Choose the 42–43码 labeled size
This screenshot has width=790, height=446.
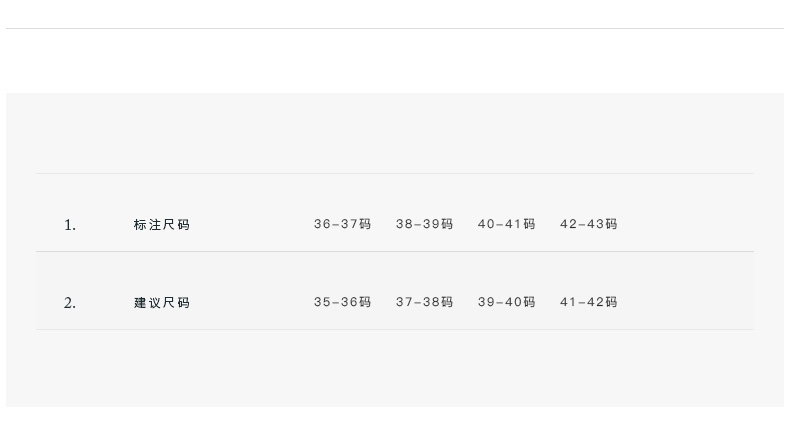point(588,224)
